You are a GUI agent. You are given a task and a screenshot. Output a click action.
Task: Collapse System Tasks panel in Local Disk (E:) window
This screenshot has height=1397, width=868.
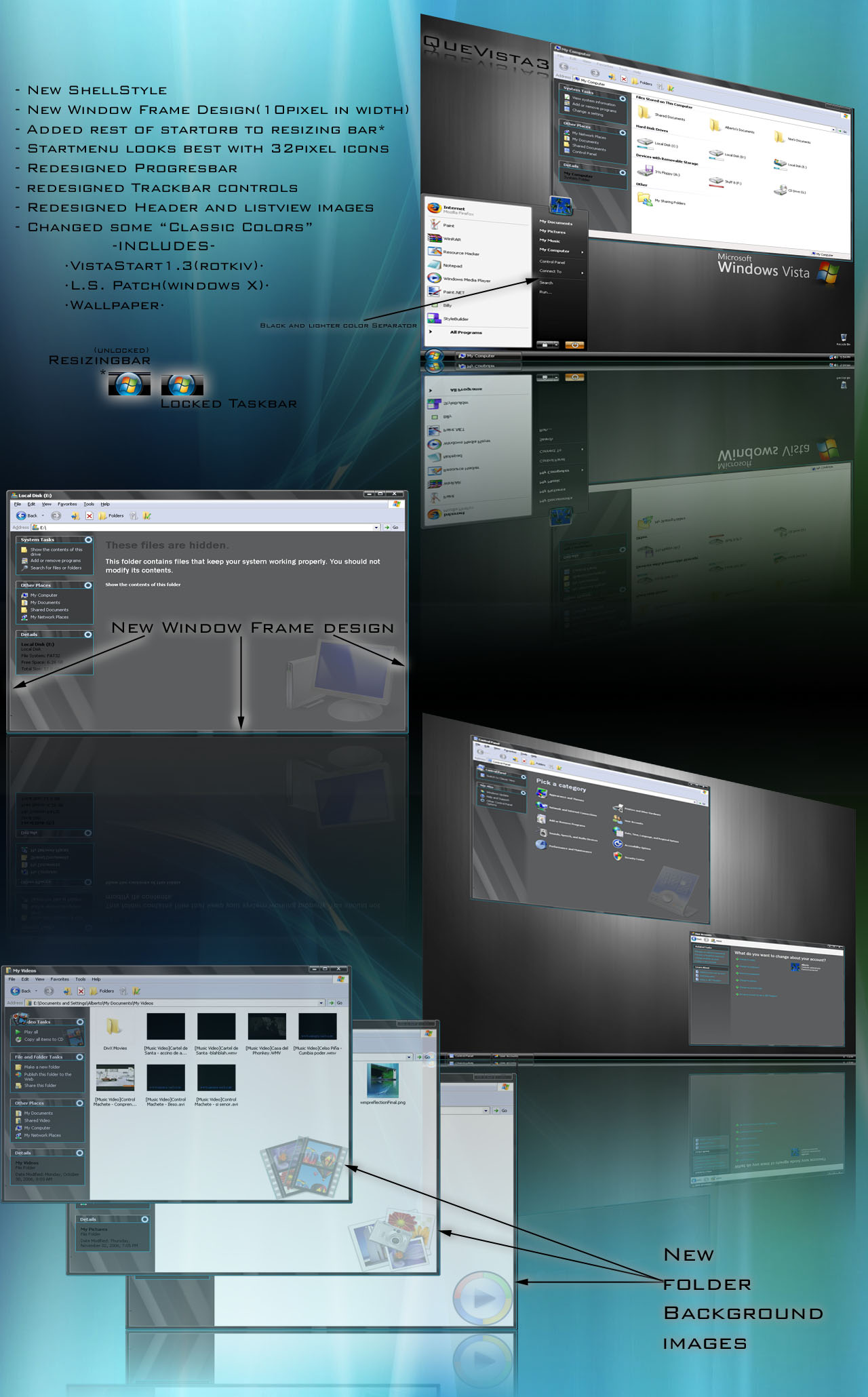tap(88, 540)
